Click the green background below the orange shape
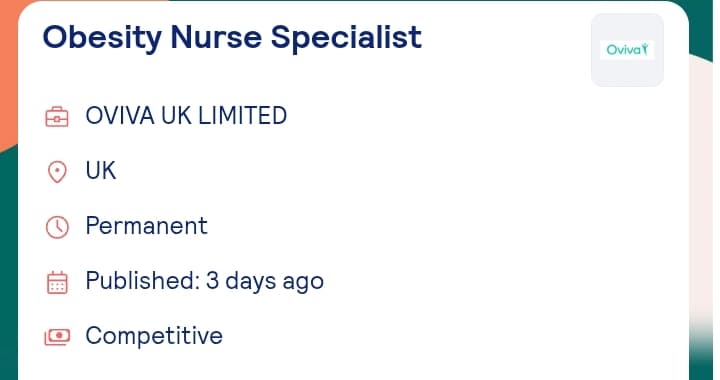 (8, 266)
